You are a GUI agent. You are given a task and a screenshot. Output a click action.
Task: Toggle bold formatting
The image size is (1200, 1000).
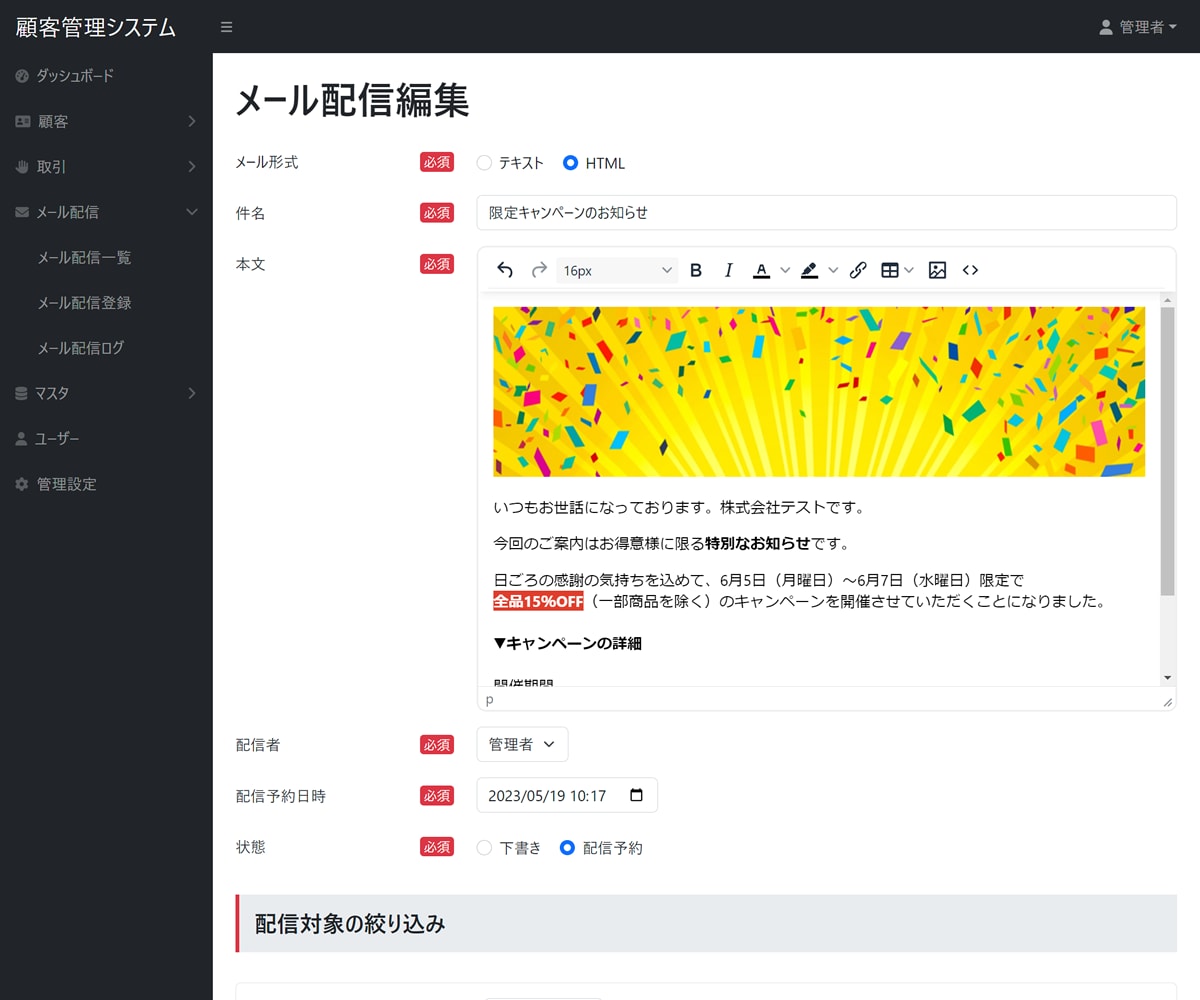click(x=697, y=270)
